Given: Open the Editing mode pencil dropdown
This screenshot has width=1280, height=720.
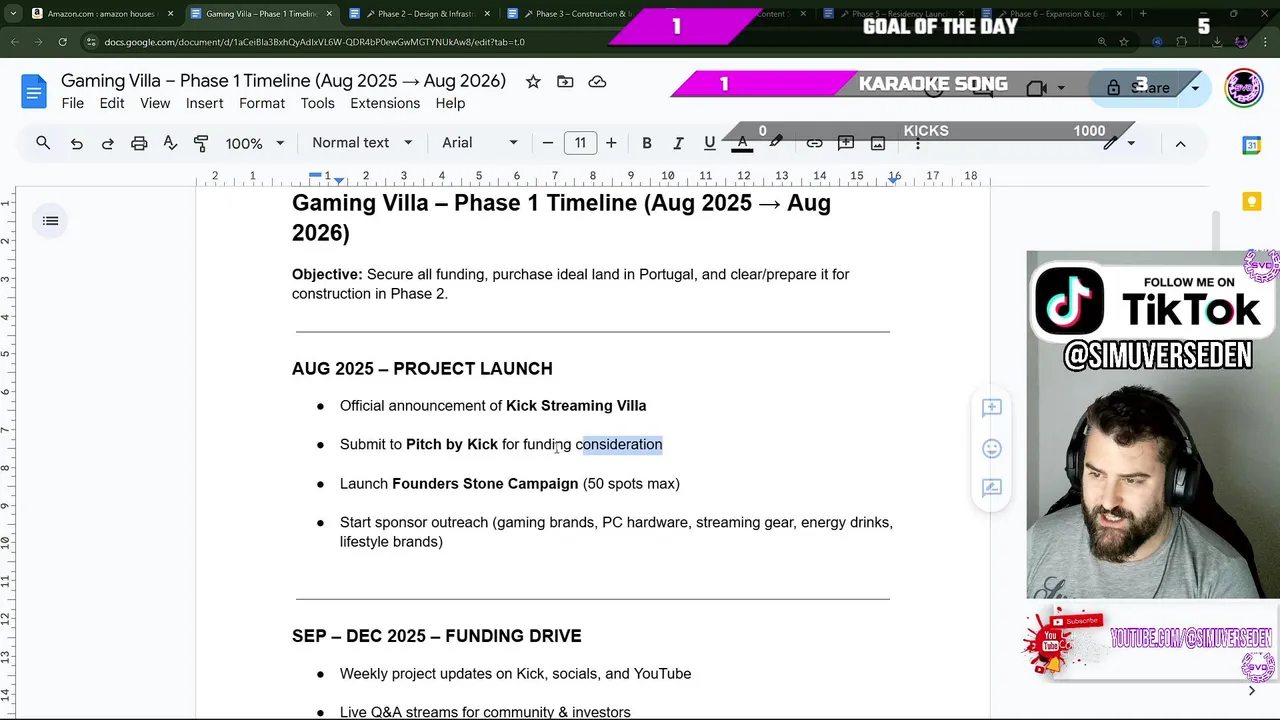Looking at the screenshot, I should tap(1119, 143).
